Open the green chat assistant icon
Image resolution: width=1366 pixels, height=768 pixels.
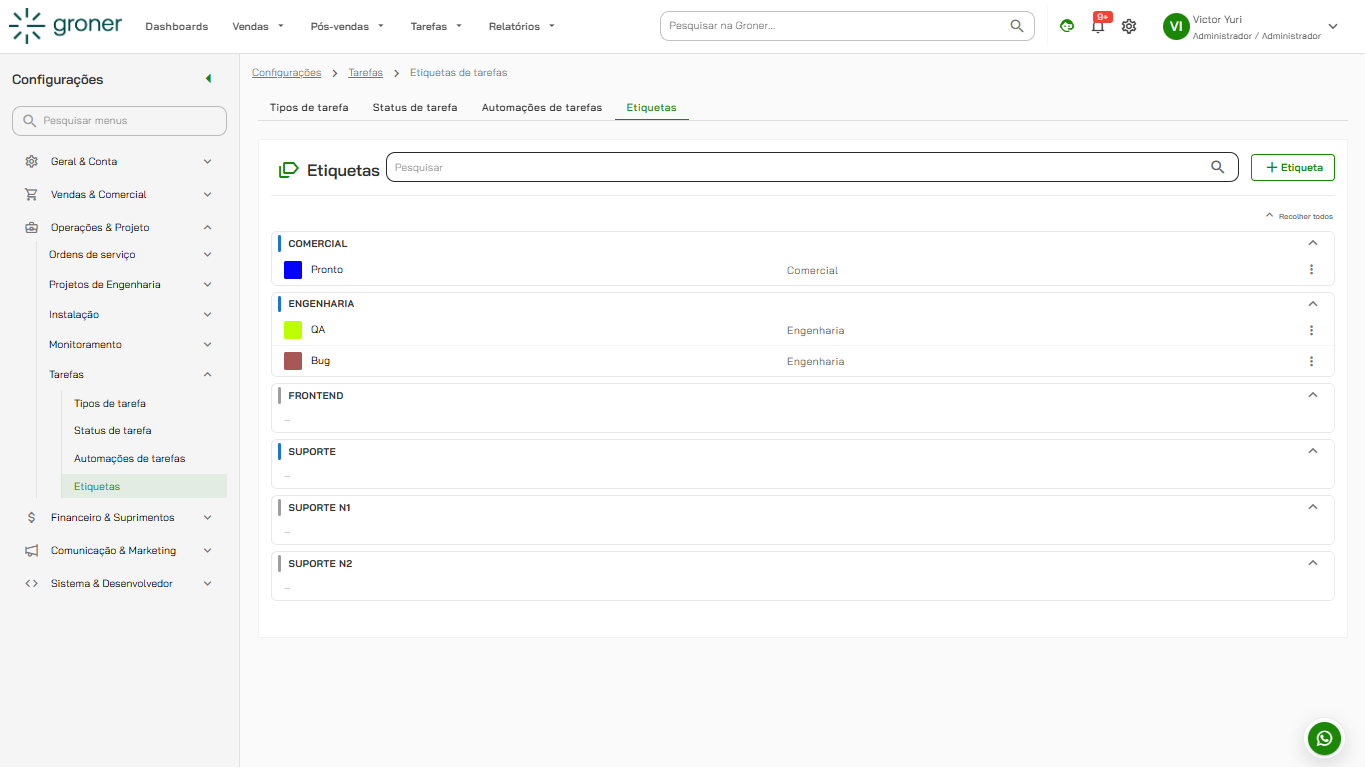tap(1067, 26)
